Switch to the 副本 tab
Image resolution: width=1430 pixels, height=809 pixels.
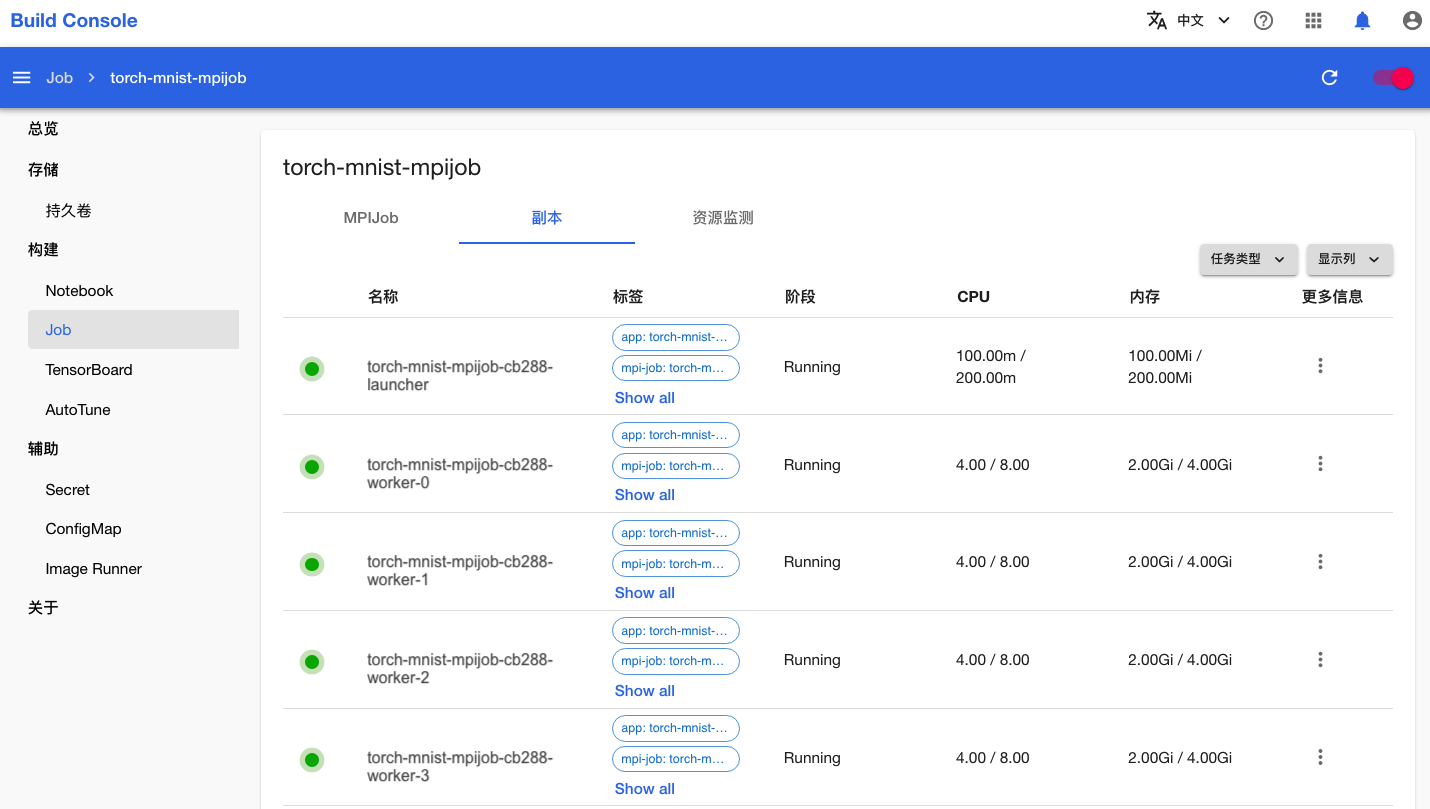click(x=547, y=218)
